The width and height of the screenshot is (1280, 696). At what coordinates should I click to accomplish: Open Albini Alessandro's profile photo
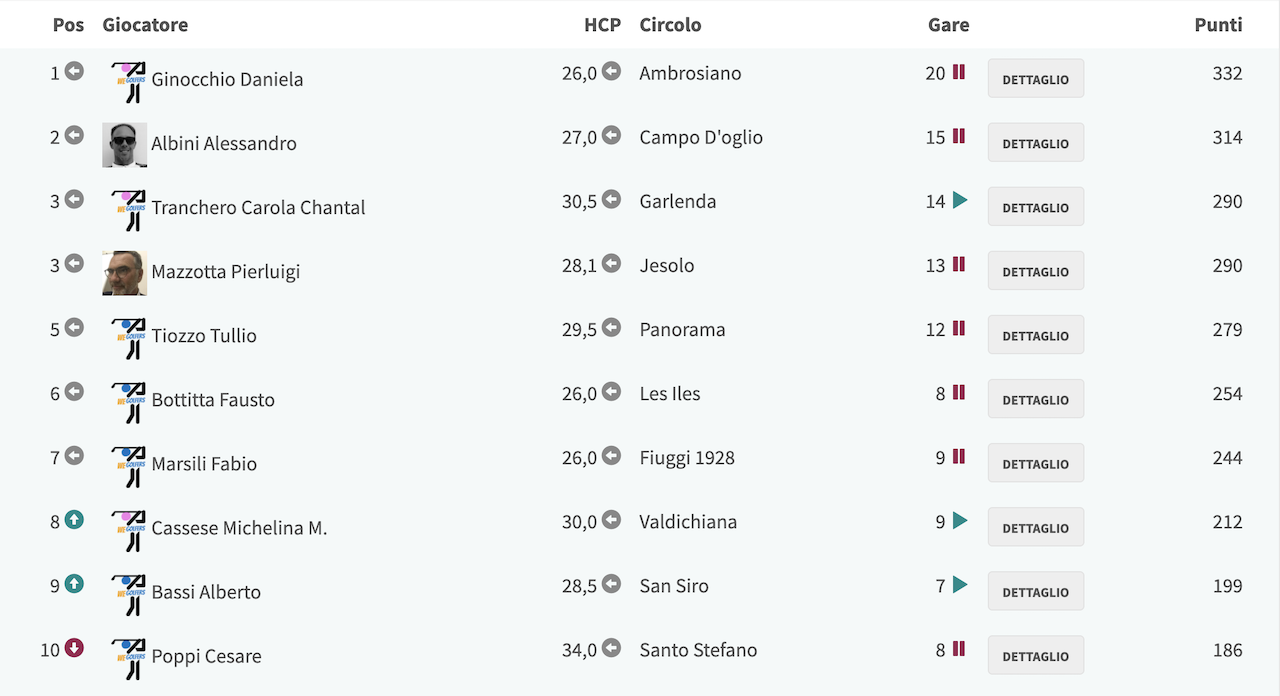[x=125, y=145]
